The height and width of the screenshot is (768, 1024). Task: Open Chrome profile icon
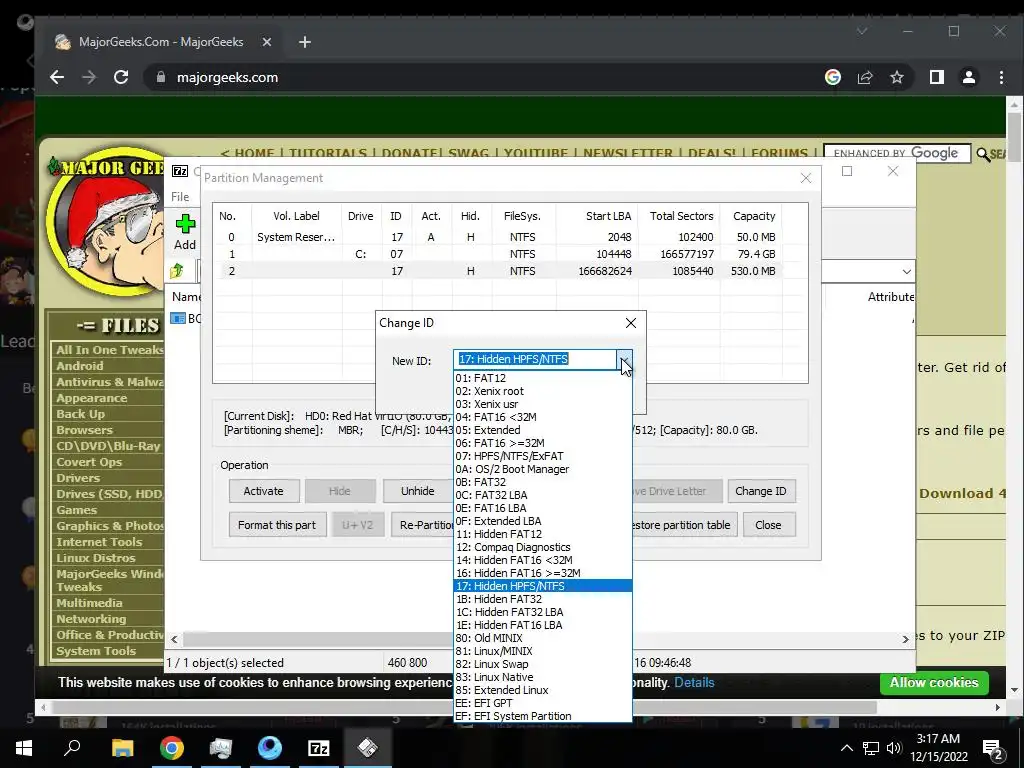coord(969,78)
